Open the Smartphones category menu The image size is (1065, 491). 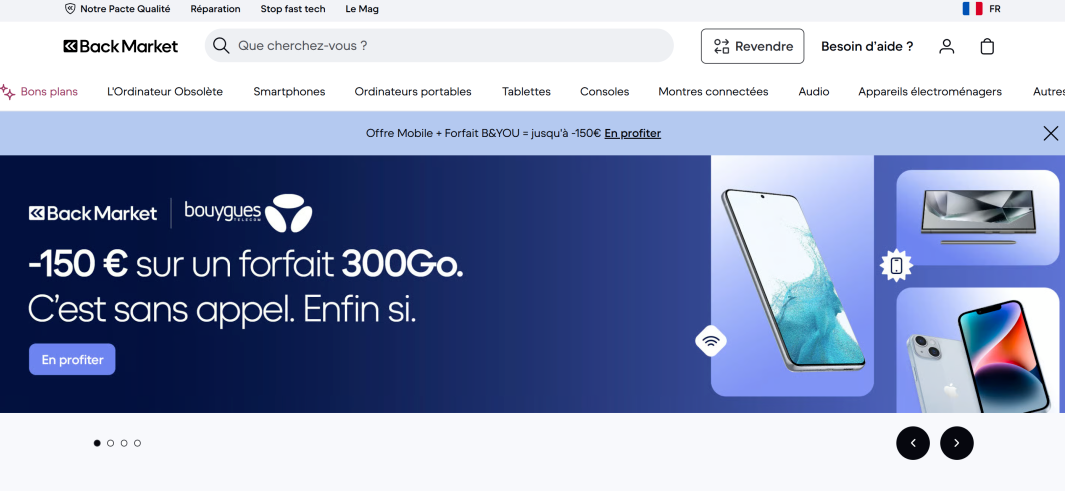(289, 91)
